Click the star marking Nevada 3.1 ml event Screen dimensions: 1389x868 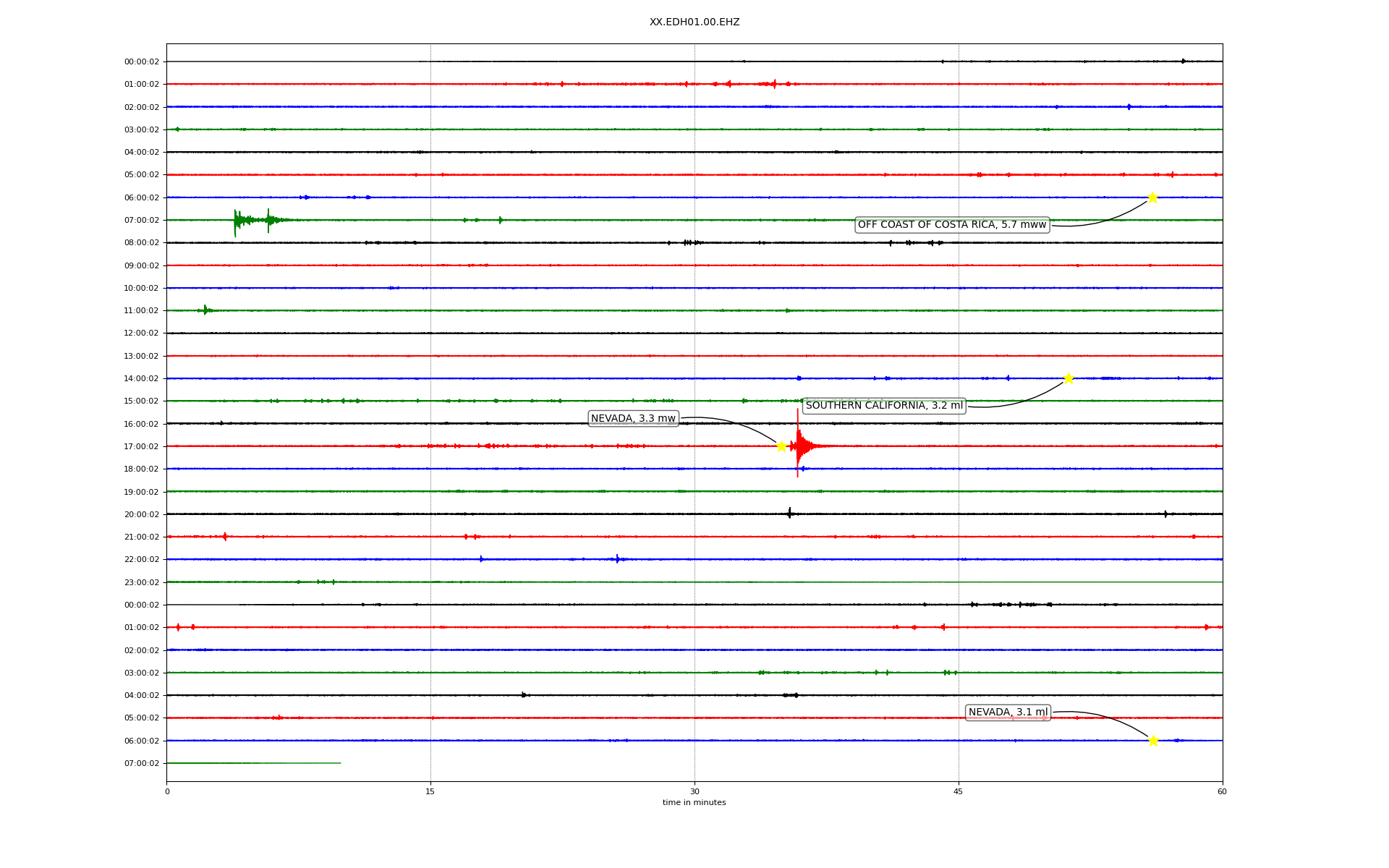coord(1153,740)
